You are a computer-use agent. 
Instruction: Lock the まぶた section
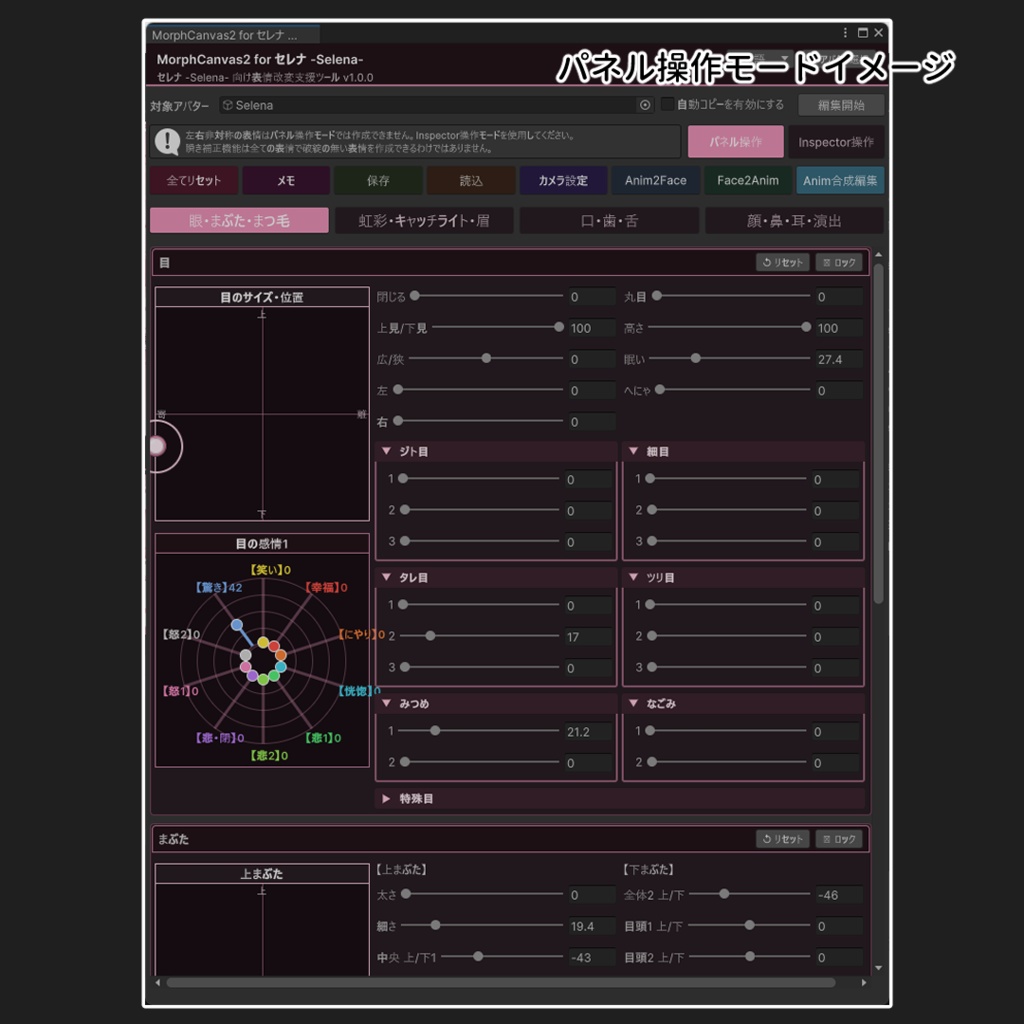[839, 839]
